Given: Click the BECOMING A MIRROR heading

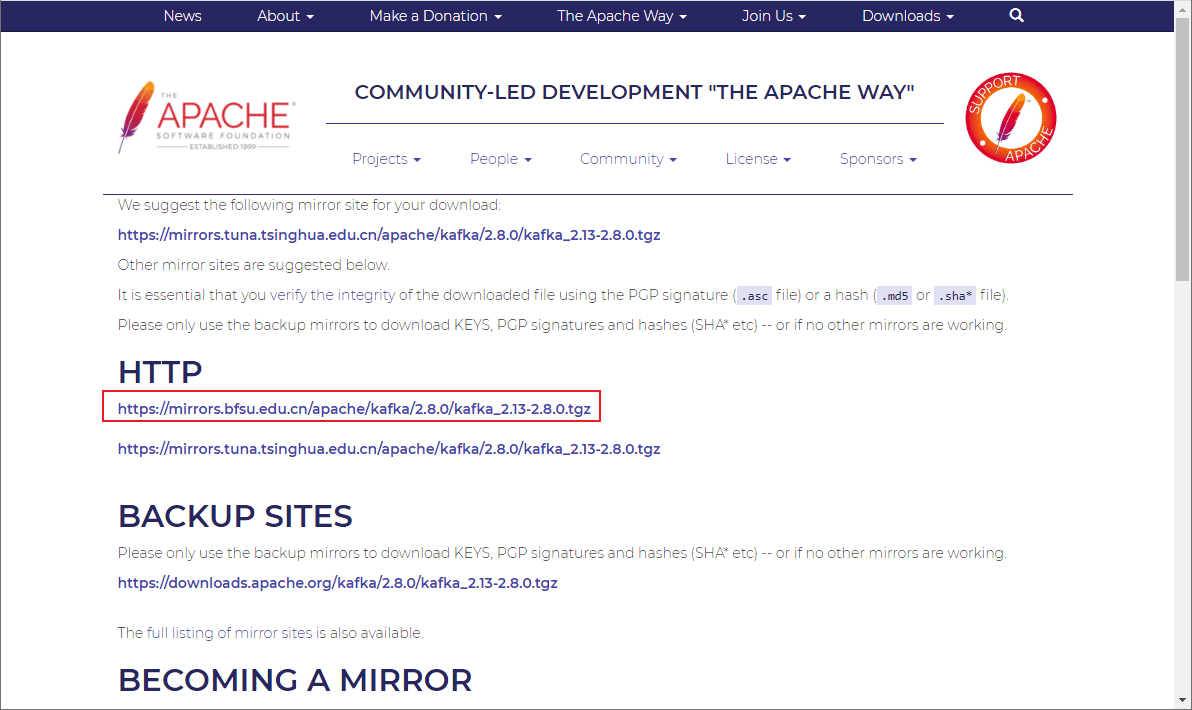Looking at the screenshot, I should [x=295, y=681].
